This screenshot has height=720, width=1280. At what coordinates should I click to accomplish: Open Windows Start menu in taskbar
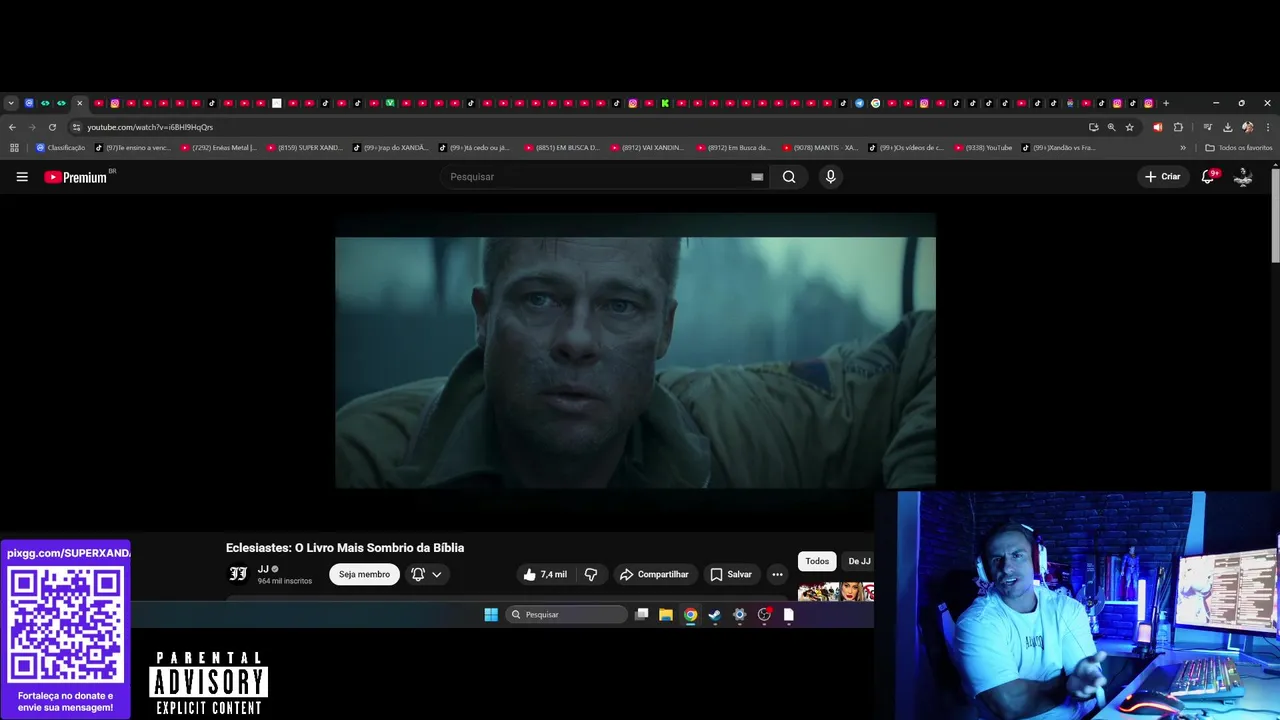pyautogui.click(x=491, y=615)
